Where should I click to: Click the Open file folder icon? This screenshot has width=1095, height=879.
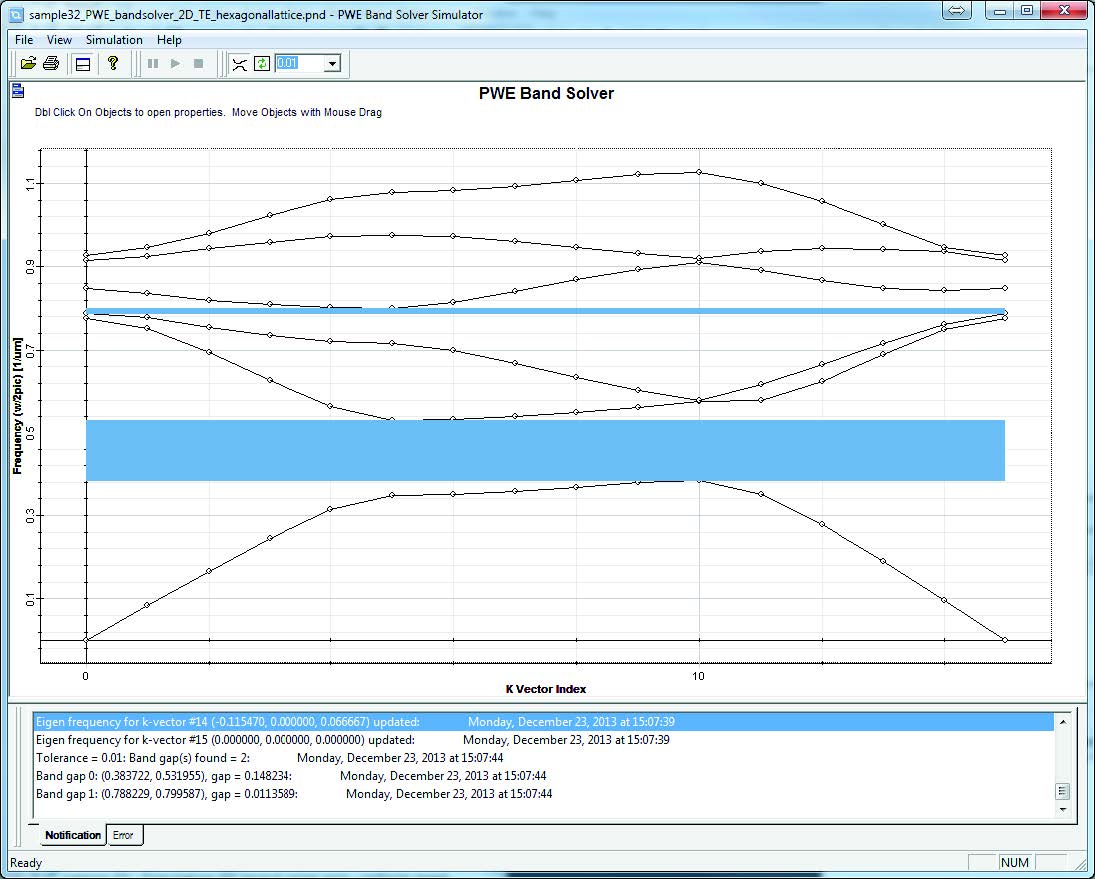click(28, 64)
